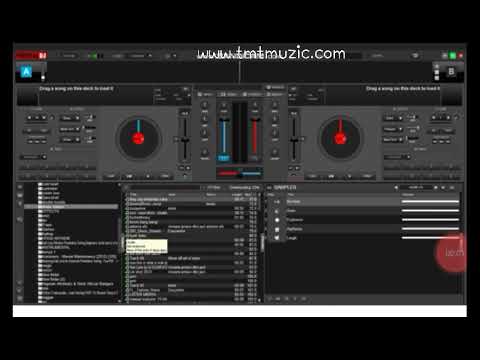Click the red right channel volume fader

(x=255, y=139)
